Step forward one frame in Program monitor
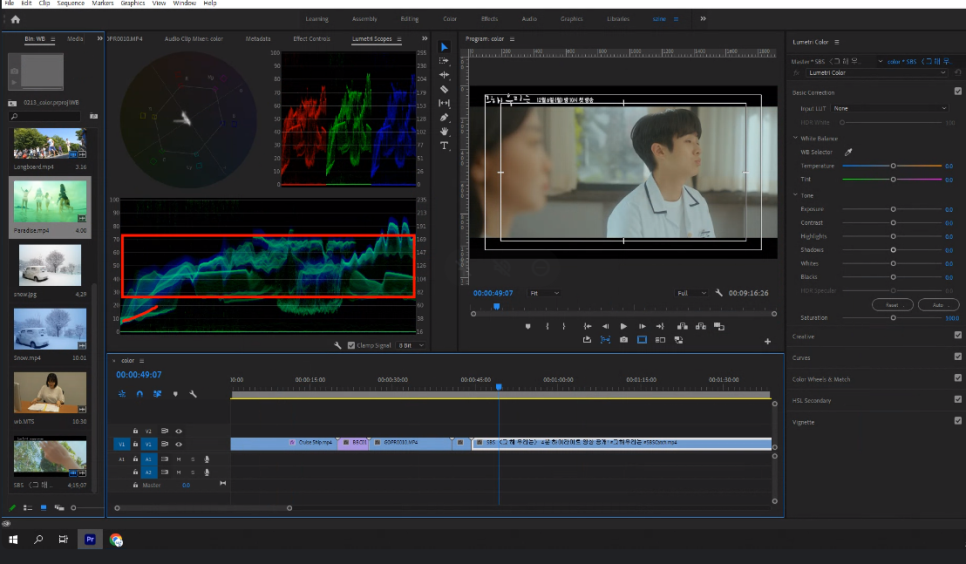 point(642,326)
